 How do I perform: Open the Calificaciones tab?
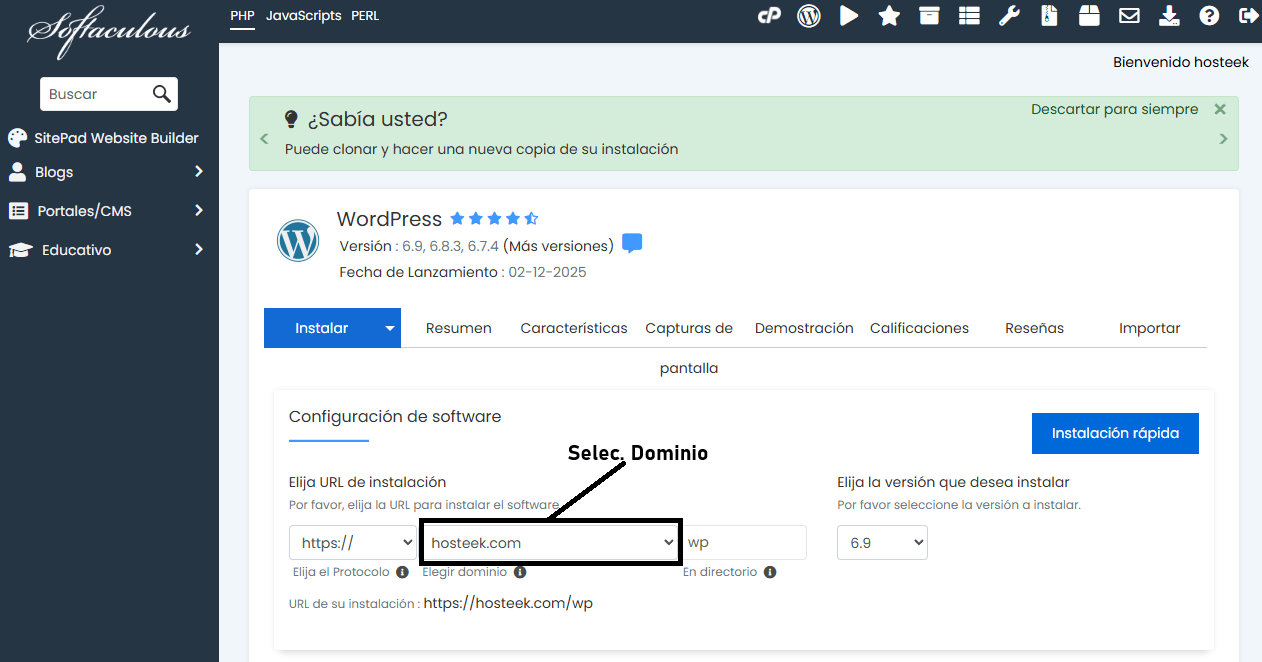coord(919,328)
